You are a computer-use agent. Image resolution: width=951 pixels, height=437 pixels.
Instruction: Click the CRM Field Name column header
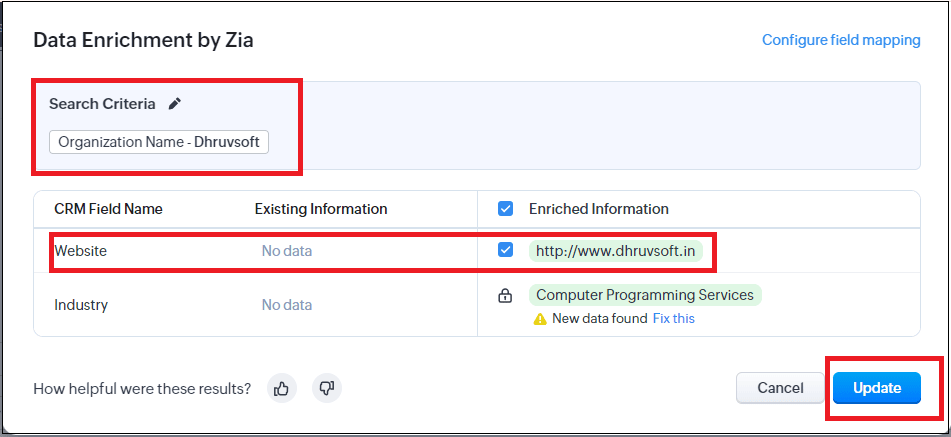coord(109,209)
